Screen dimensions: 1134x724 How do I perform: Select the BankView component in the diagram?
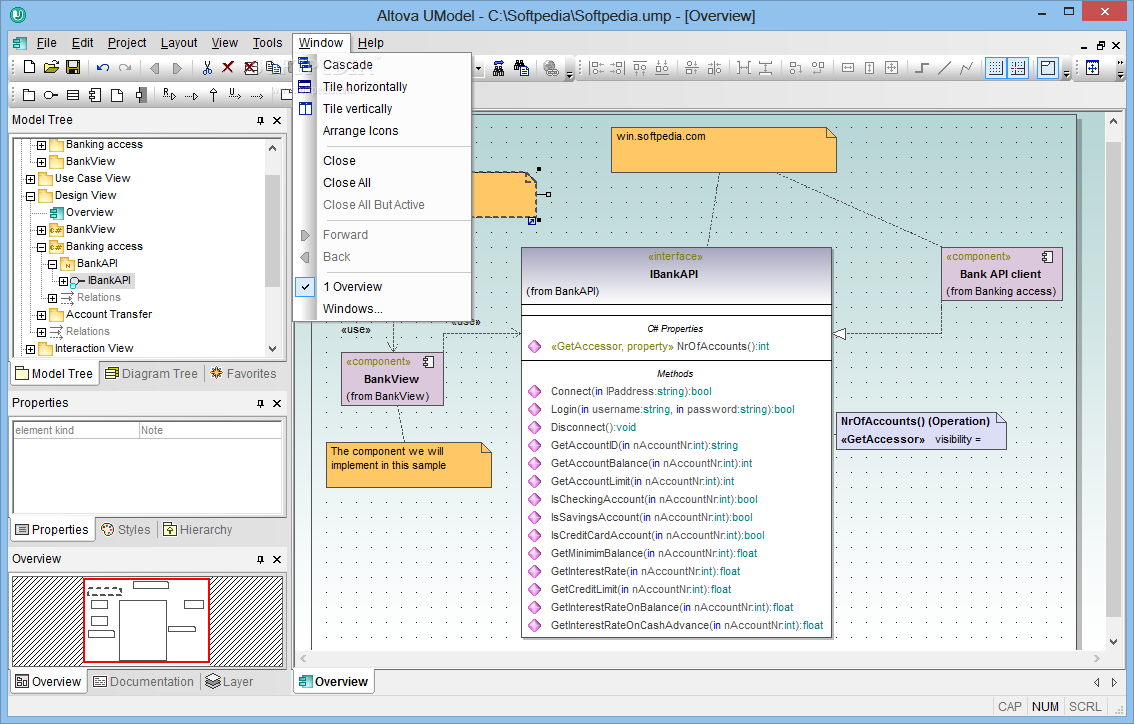[392, 379]
